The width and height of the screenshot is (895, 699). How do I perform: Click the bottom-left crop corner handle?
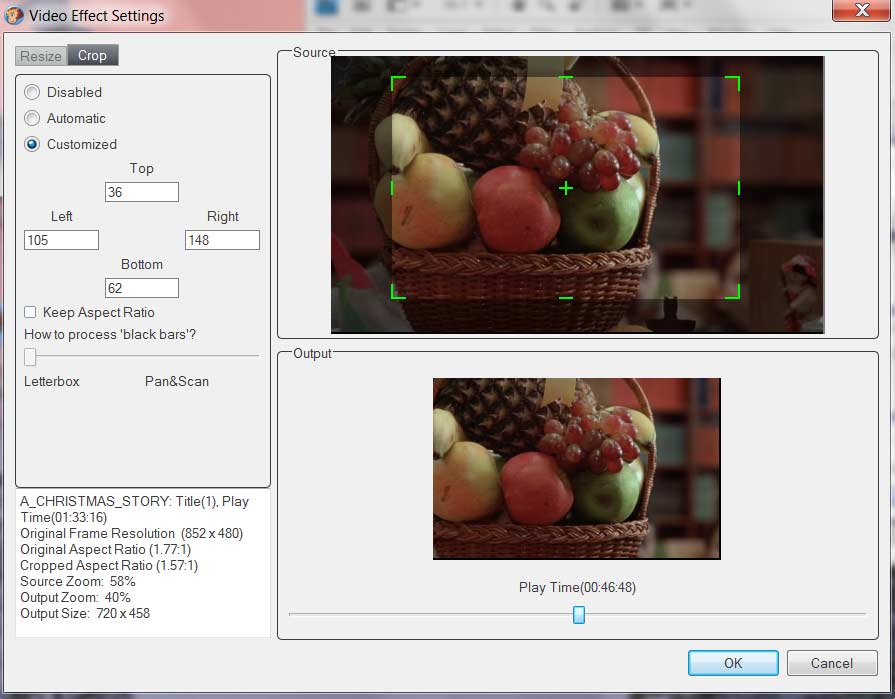[x=398, y=292]
